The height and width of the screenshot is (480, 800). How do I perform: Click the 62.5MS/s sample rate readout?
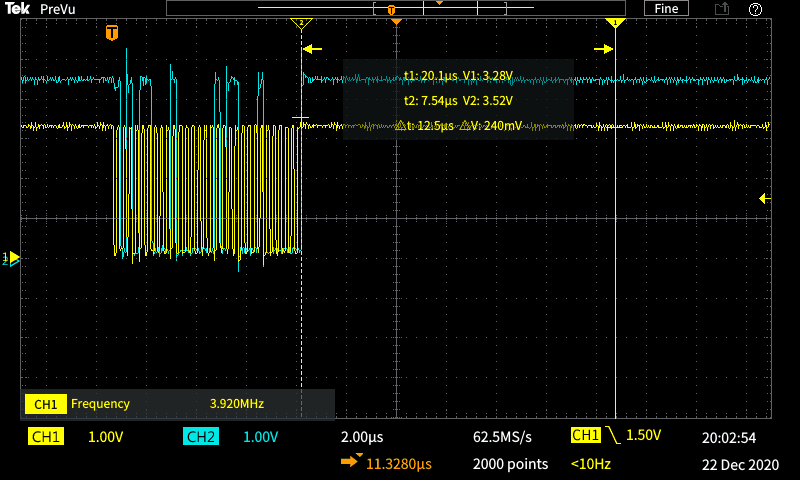click(502, 437)
